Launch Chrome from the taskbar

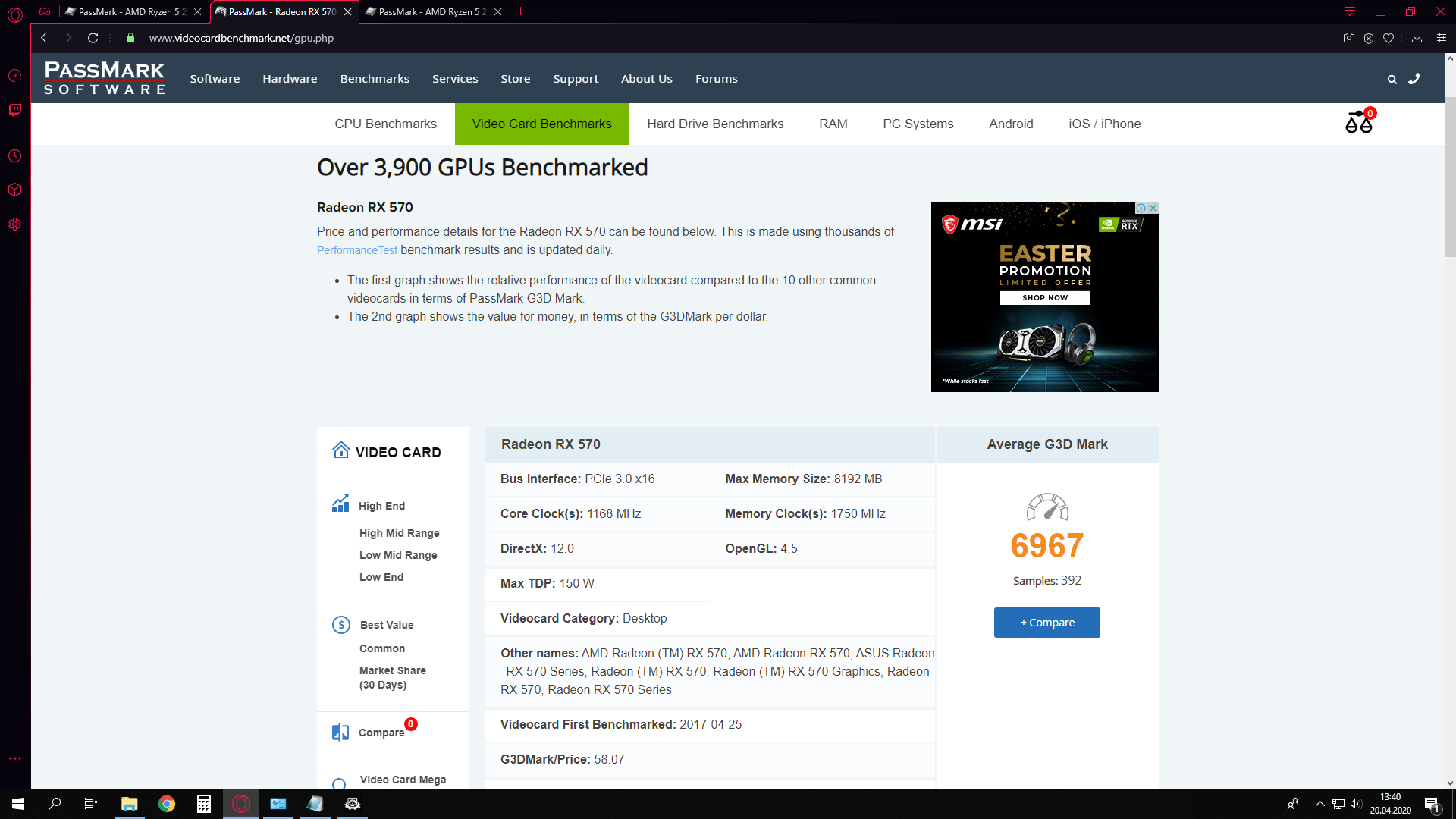[167, 804]
